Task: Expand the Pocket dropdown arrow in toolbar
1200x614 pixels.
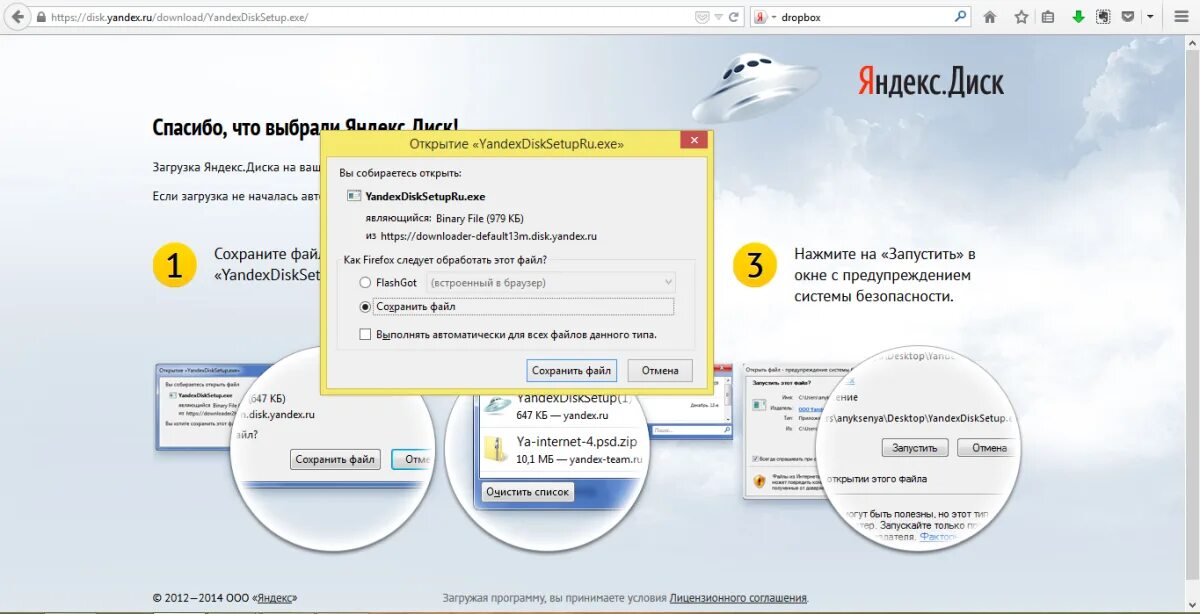Action: click(1150, 17)
